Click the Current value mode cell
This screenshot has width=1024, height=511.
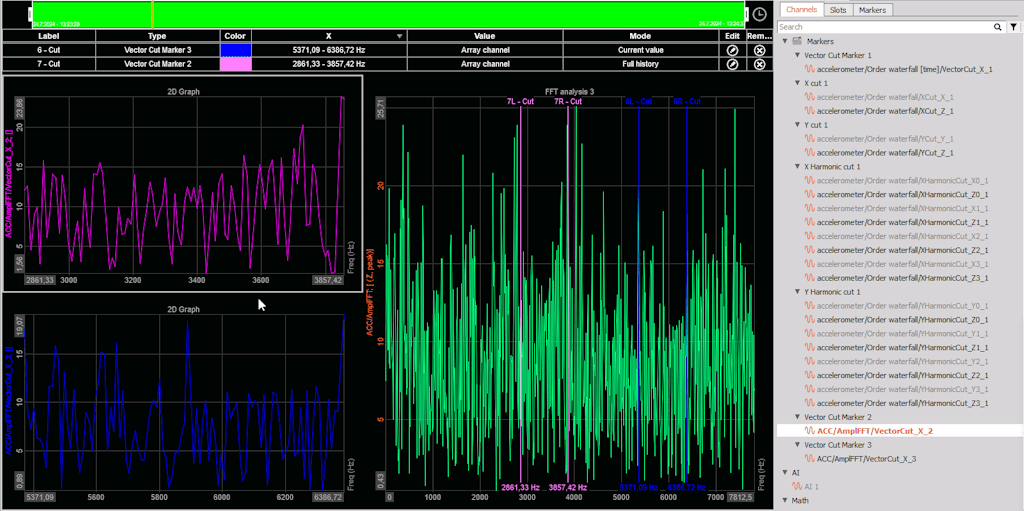coord(641,50)
